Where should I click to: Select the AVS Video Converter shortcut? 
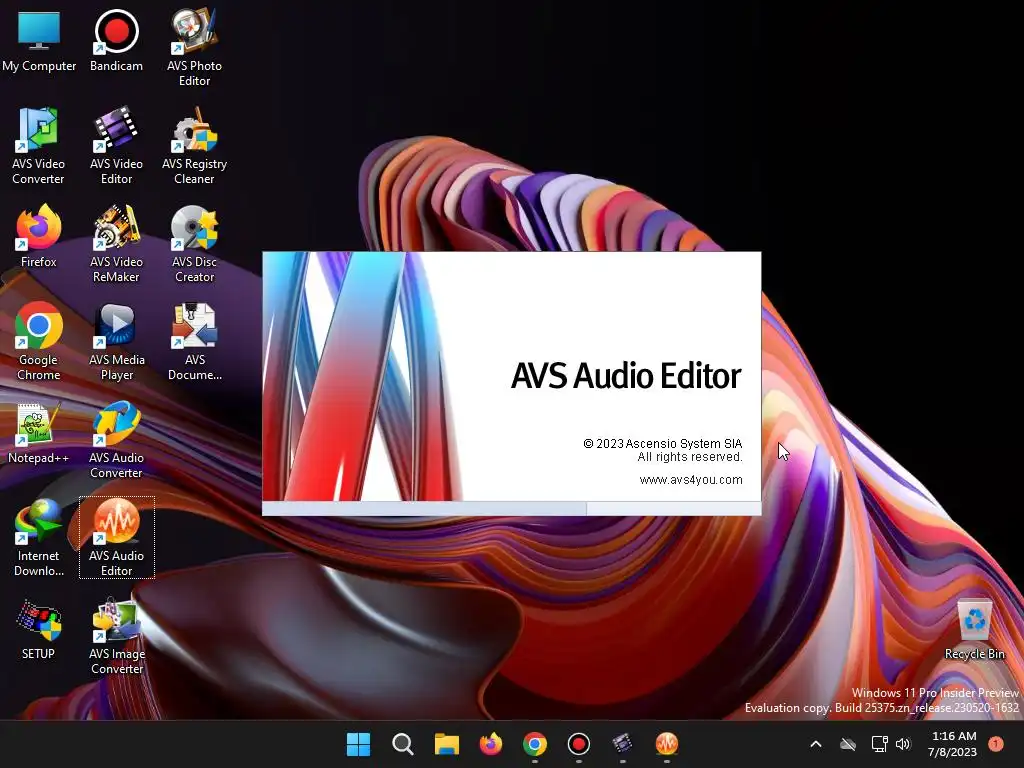click(39, 146)
